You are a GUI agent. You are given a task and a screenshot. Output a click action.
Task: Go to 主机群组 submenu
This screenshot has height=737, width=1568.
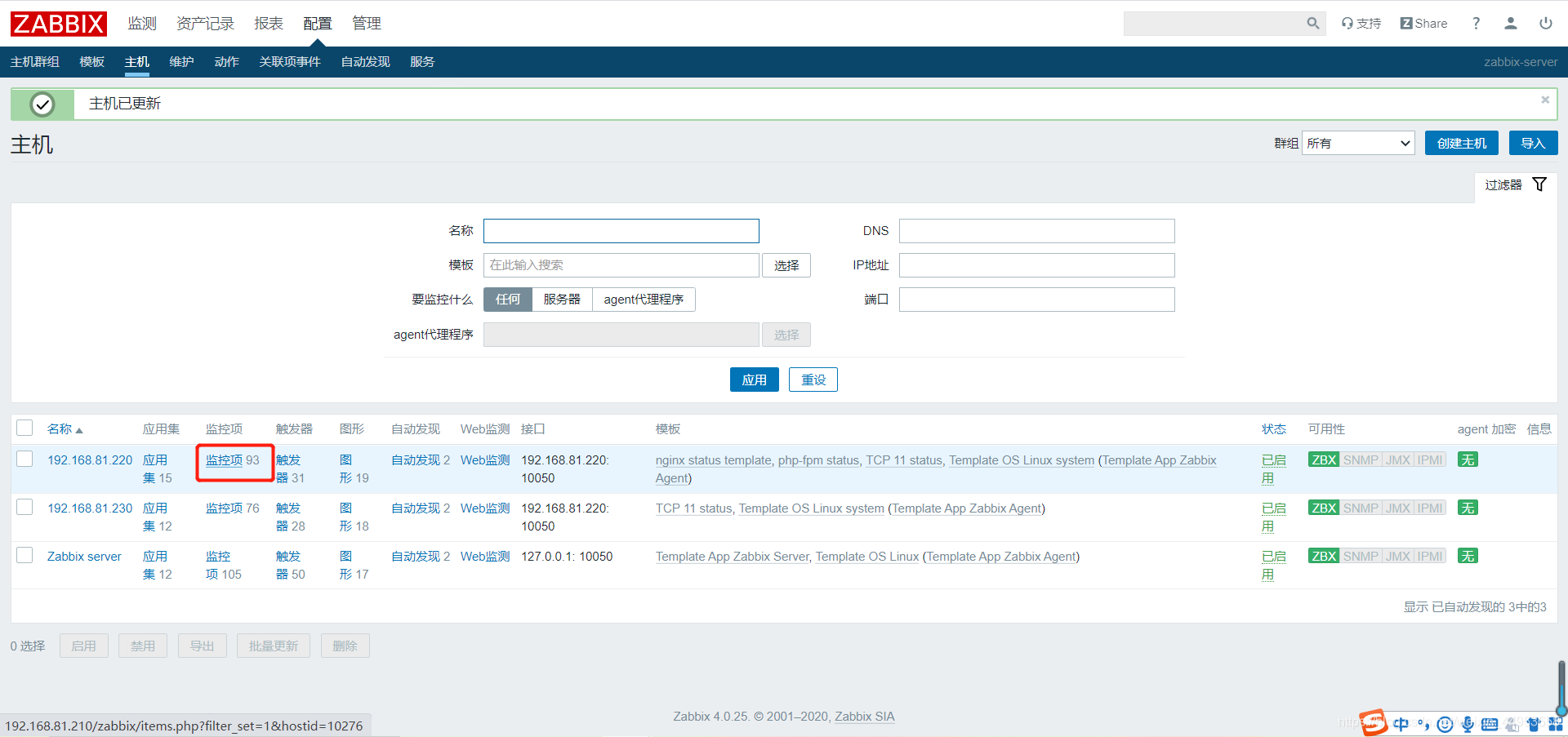(x=35, y=62)
